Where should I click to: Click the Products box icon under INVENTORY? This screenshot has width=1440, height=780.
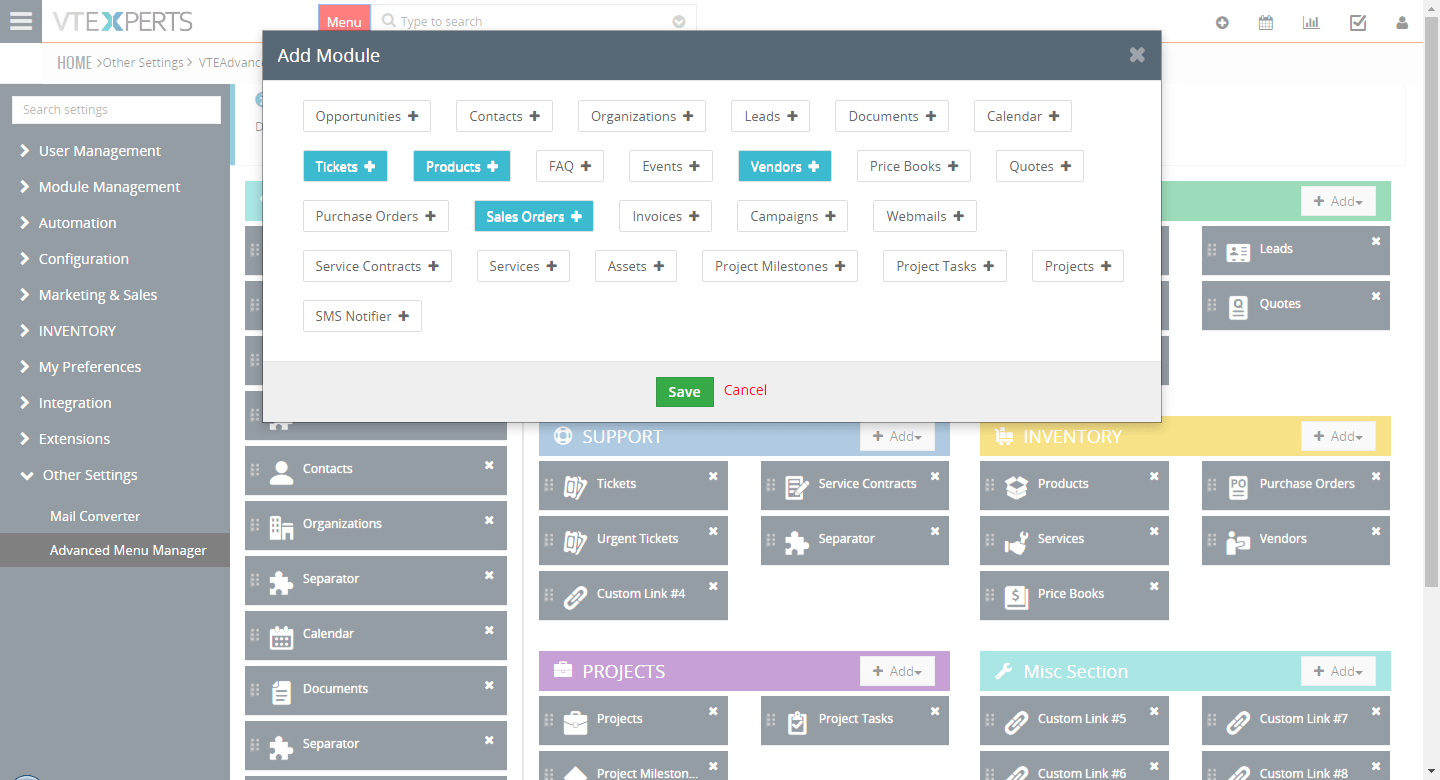coord(1016,484)
